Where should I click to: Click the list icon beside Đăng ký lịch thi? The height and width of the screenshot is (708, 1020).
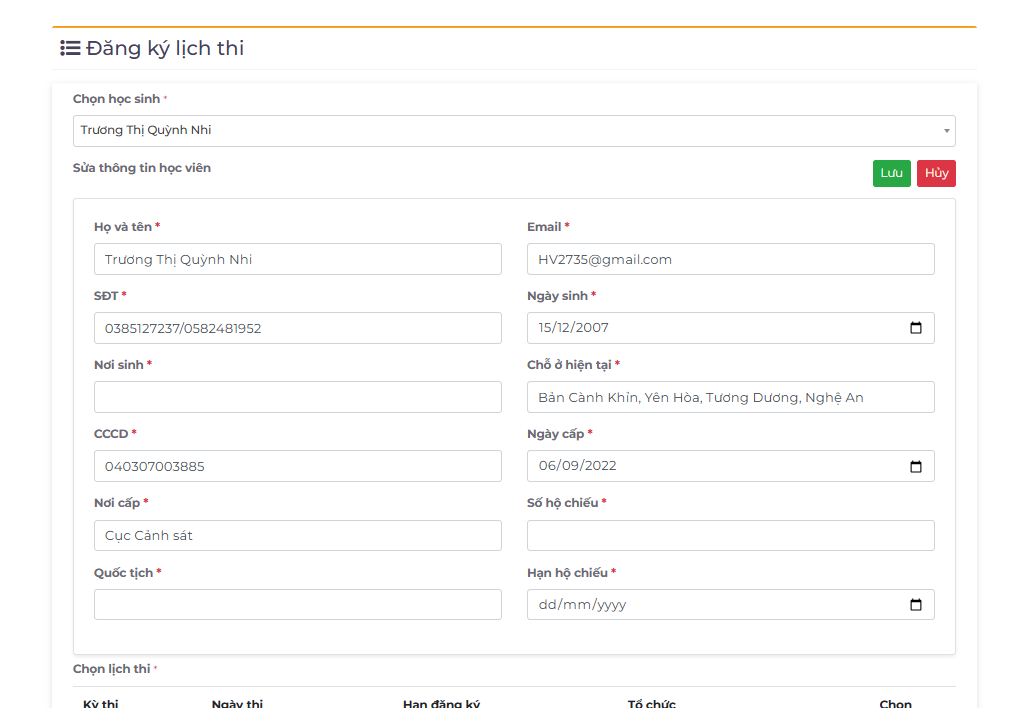coord(70,48)
